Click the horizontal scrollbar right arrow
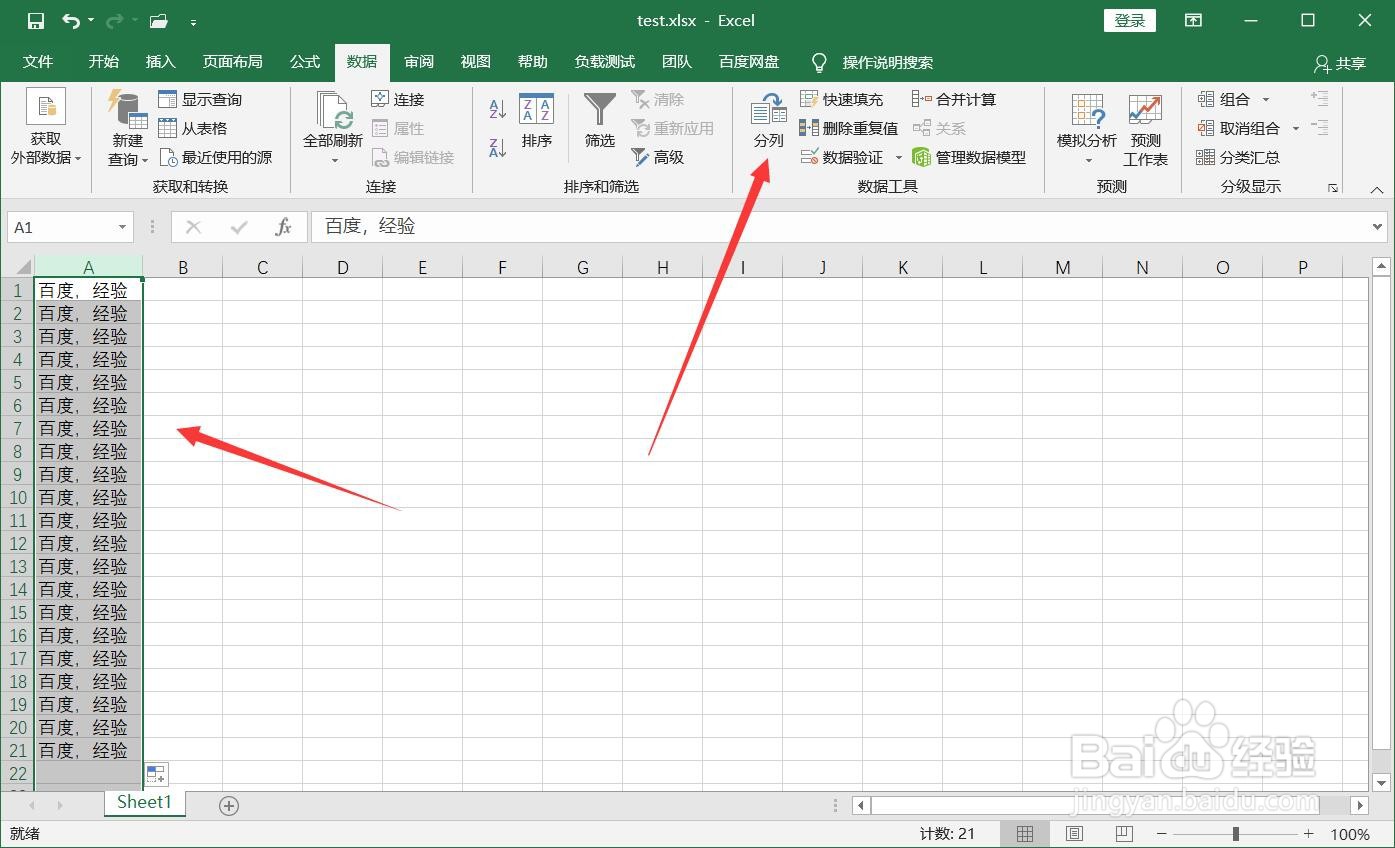 pyautogui.click(x=1360, y=805)
